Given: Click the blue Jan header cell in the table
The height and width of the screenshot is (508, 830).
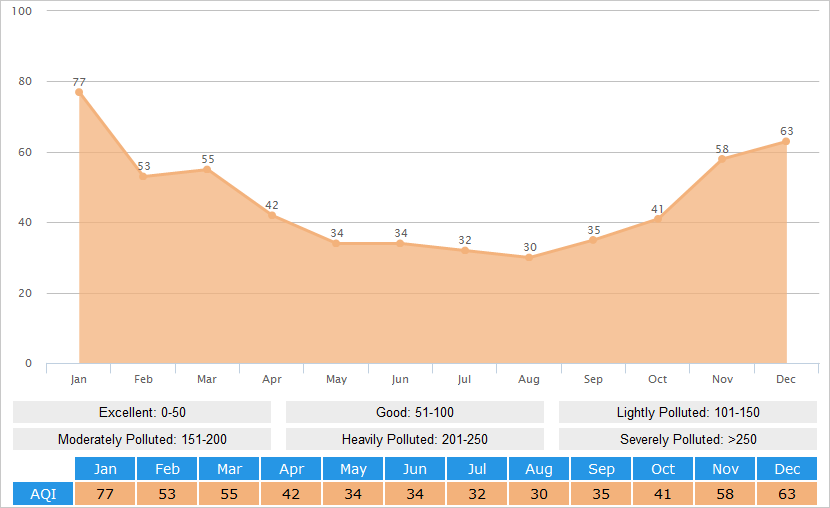Looking at the screenshot, I should (x=105, y=469).
